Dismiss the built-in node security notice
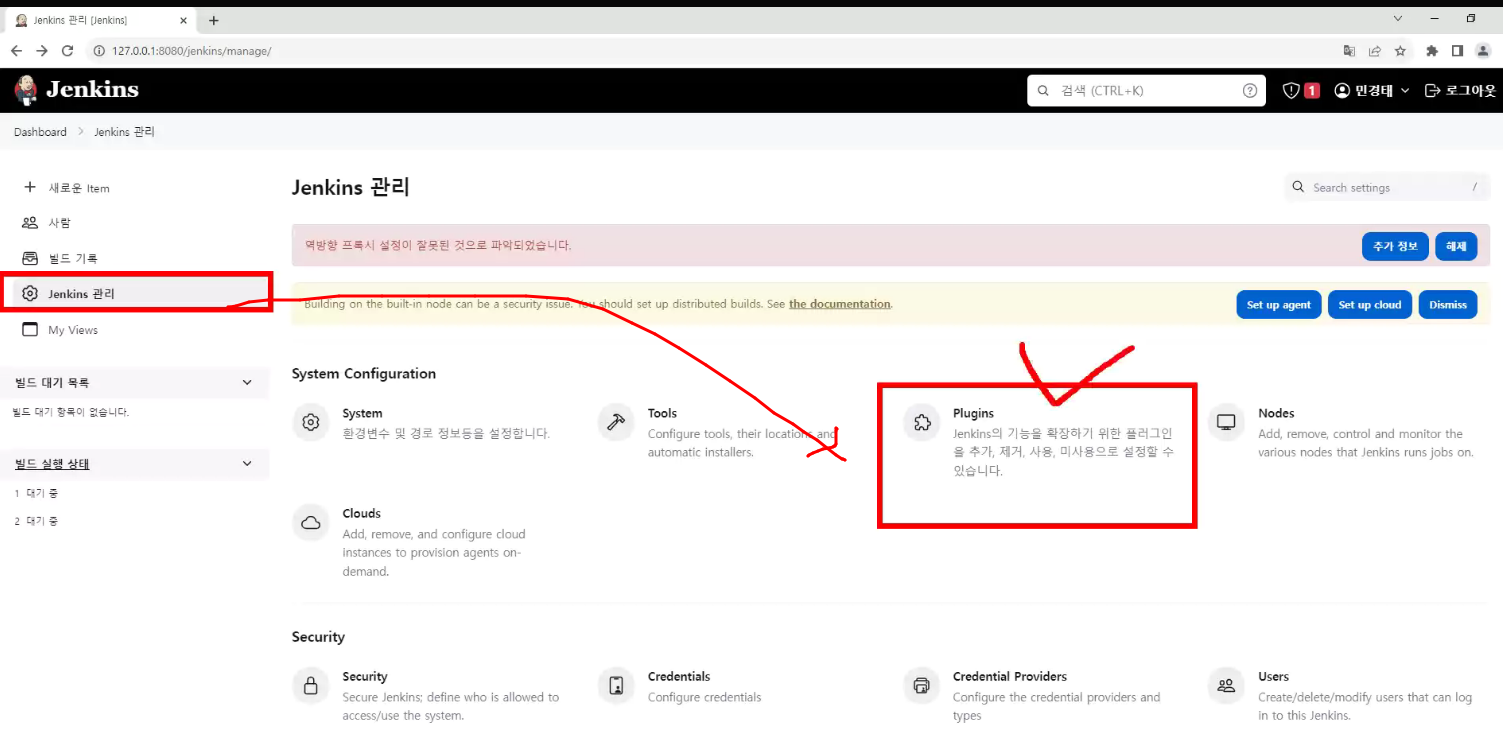The width and height of the screenshot is (1503, 742). [1448, 305]
